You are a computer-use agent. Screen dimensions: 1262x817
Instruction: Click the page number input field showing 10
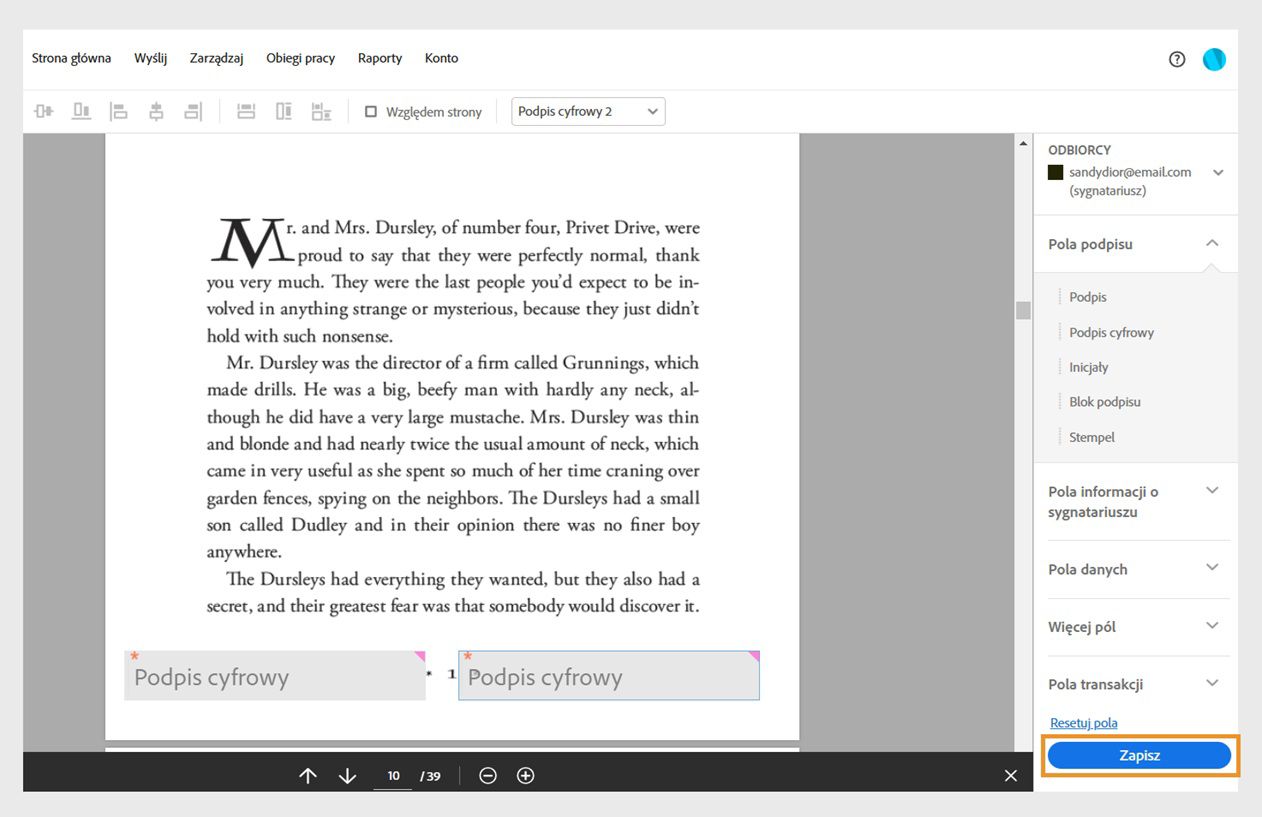393,776
